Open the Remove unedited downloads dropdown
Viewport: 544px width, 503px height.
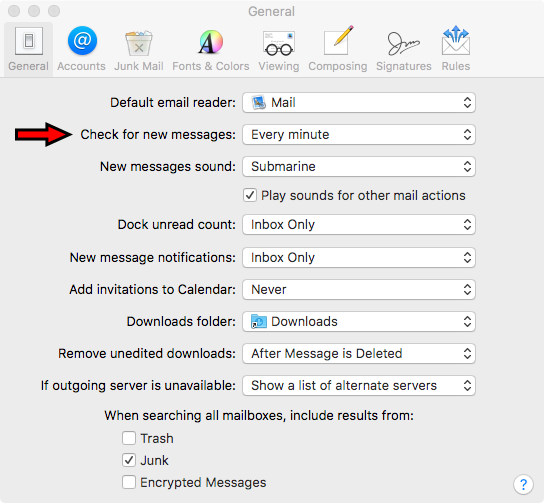(359, 353)
